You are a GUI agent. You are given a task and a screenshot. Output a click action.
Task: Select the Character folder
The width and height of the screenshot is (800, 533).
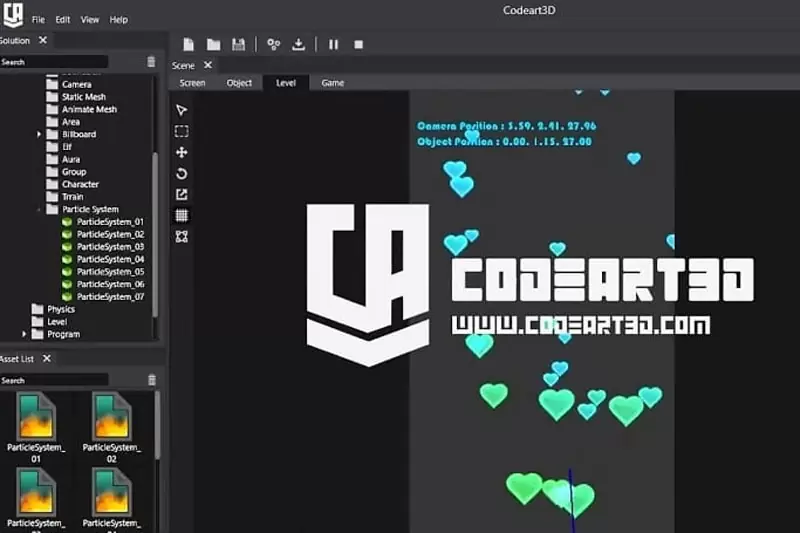tap(72, 184)
